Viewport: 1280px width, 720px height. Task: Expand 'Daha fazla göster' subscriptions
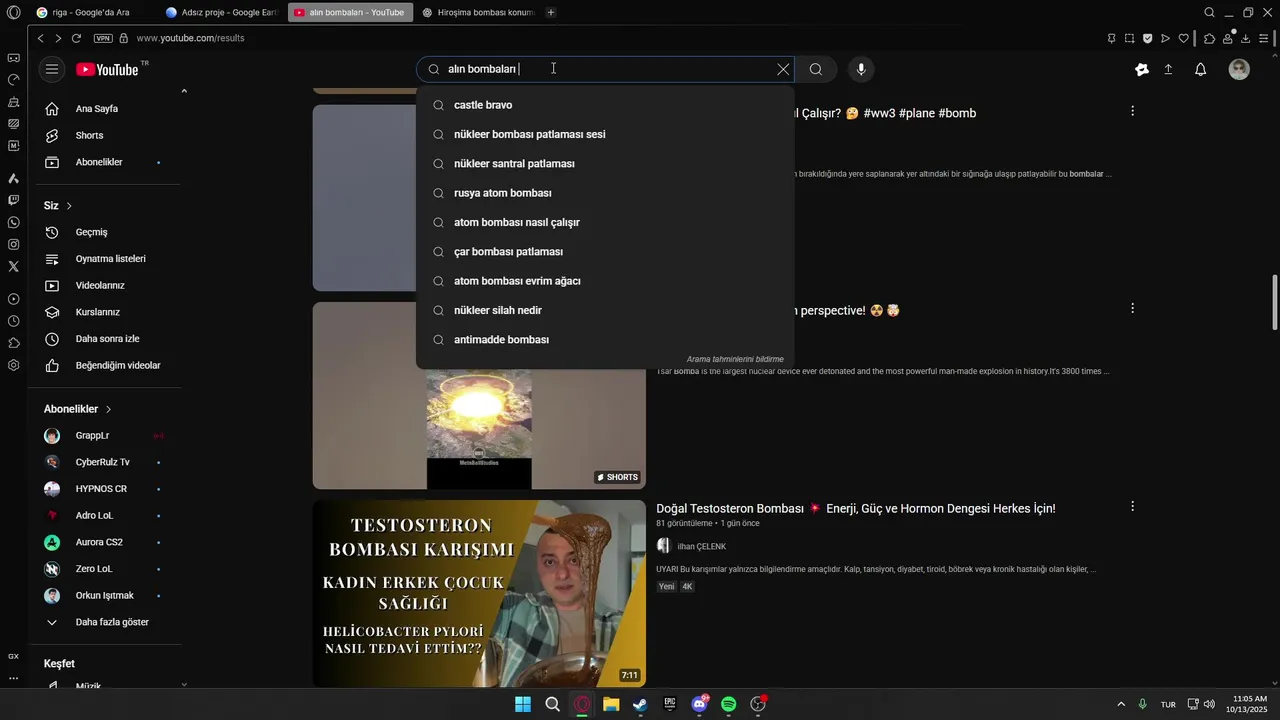(x=105, y=622)
